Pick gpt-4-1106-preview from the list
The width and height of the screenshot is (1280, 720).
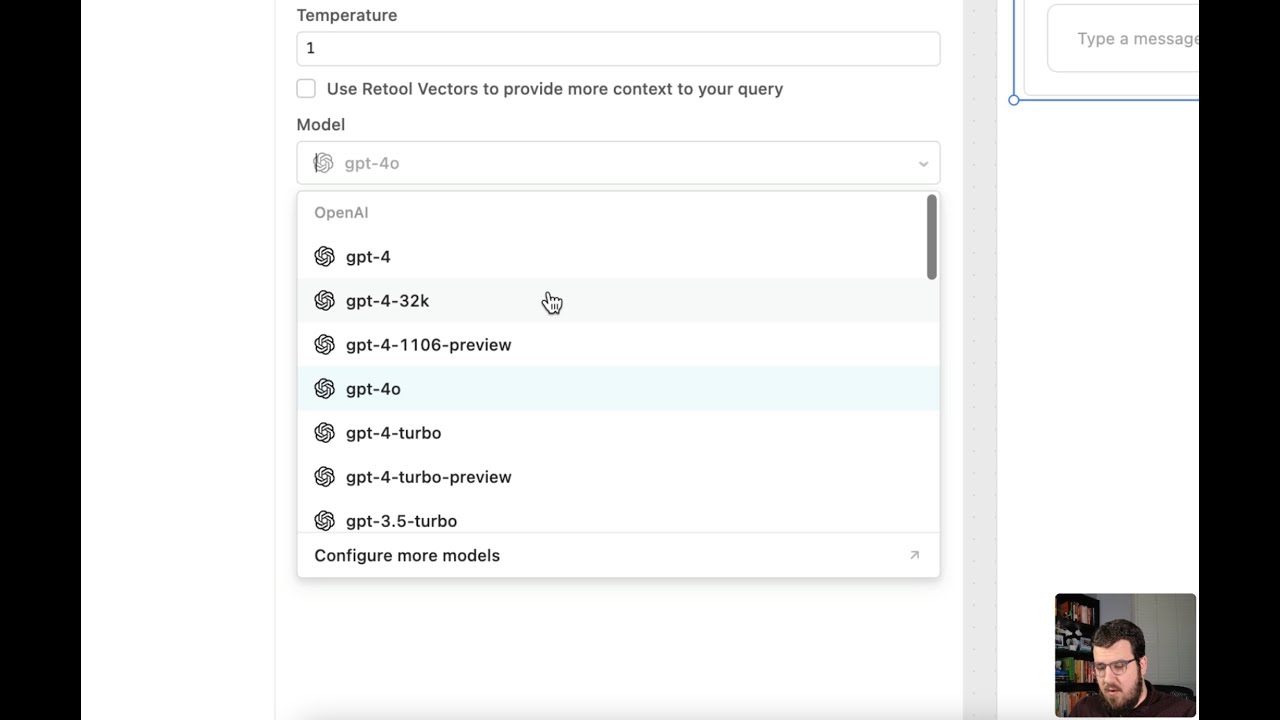(428, 345)
